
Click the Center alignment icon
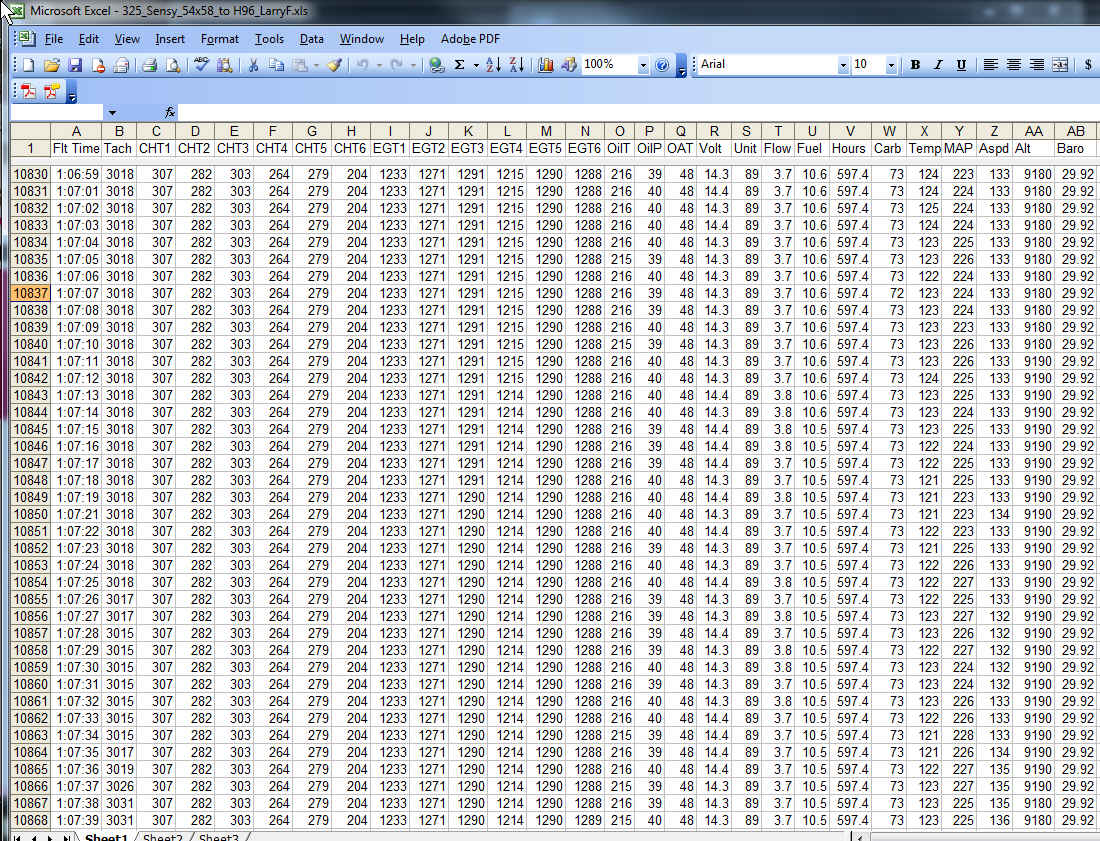click(1014, 65)
